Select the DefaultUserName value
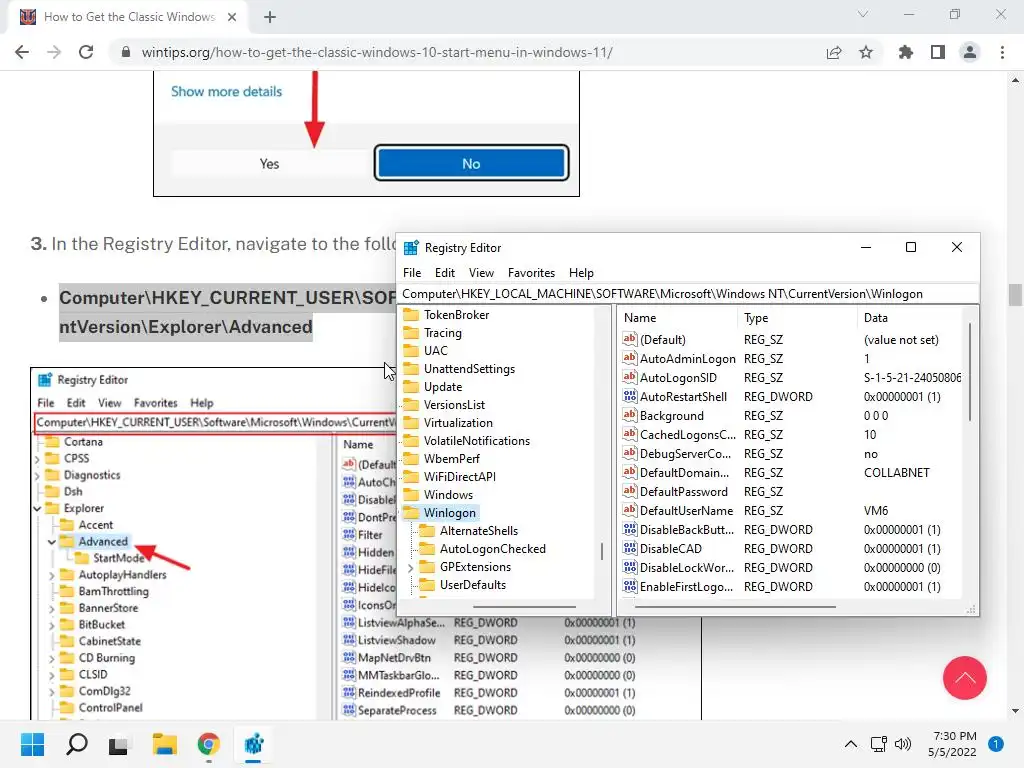 (686, 511)
